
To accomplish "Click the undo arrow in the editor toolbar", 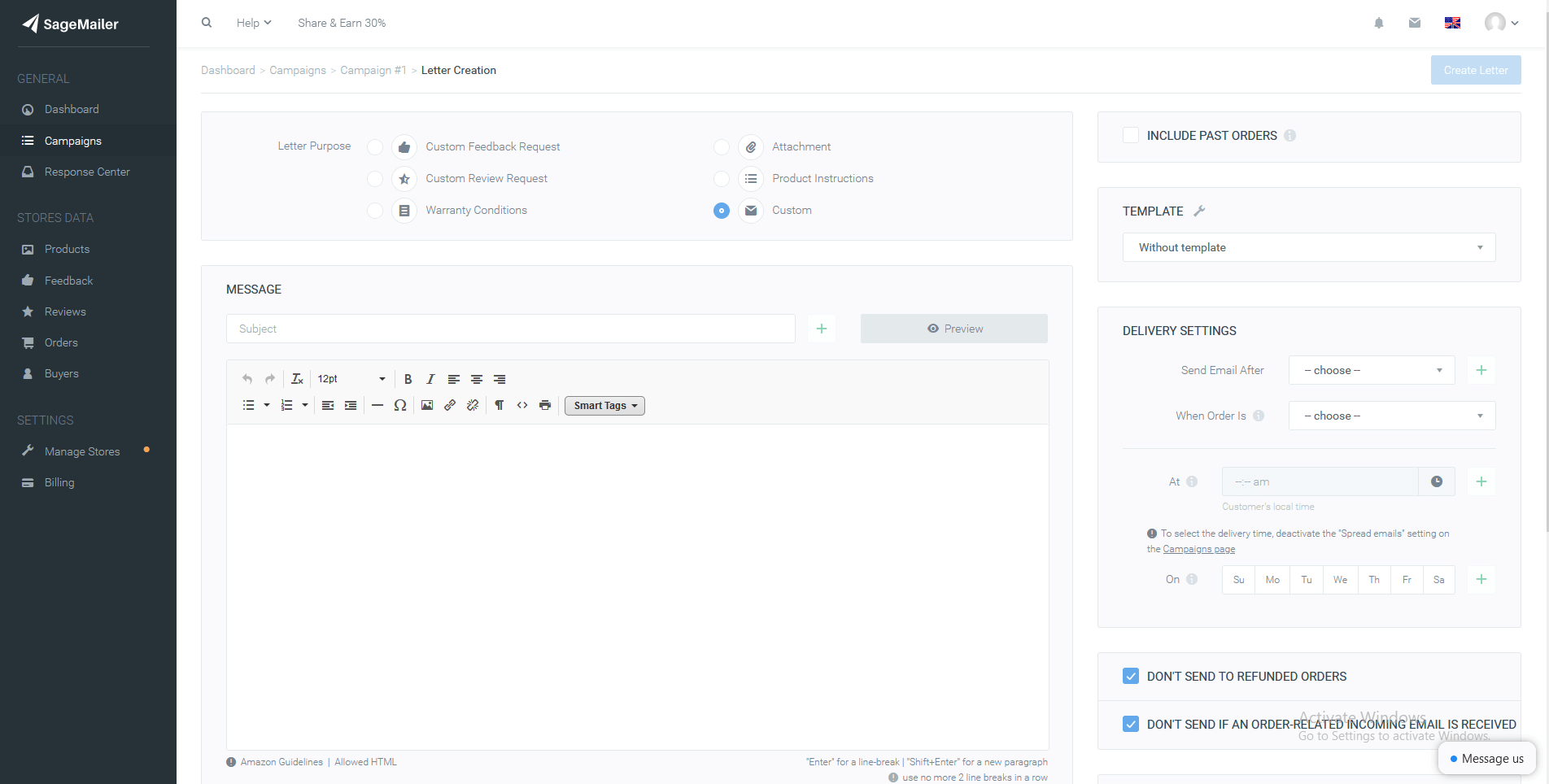I will click(247, 379).
